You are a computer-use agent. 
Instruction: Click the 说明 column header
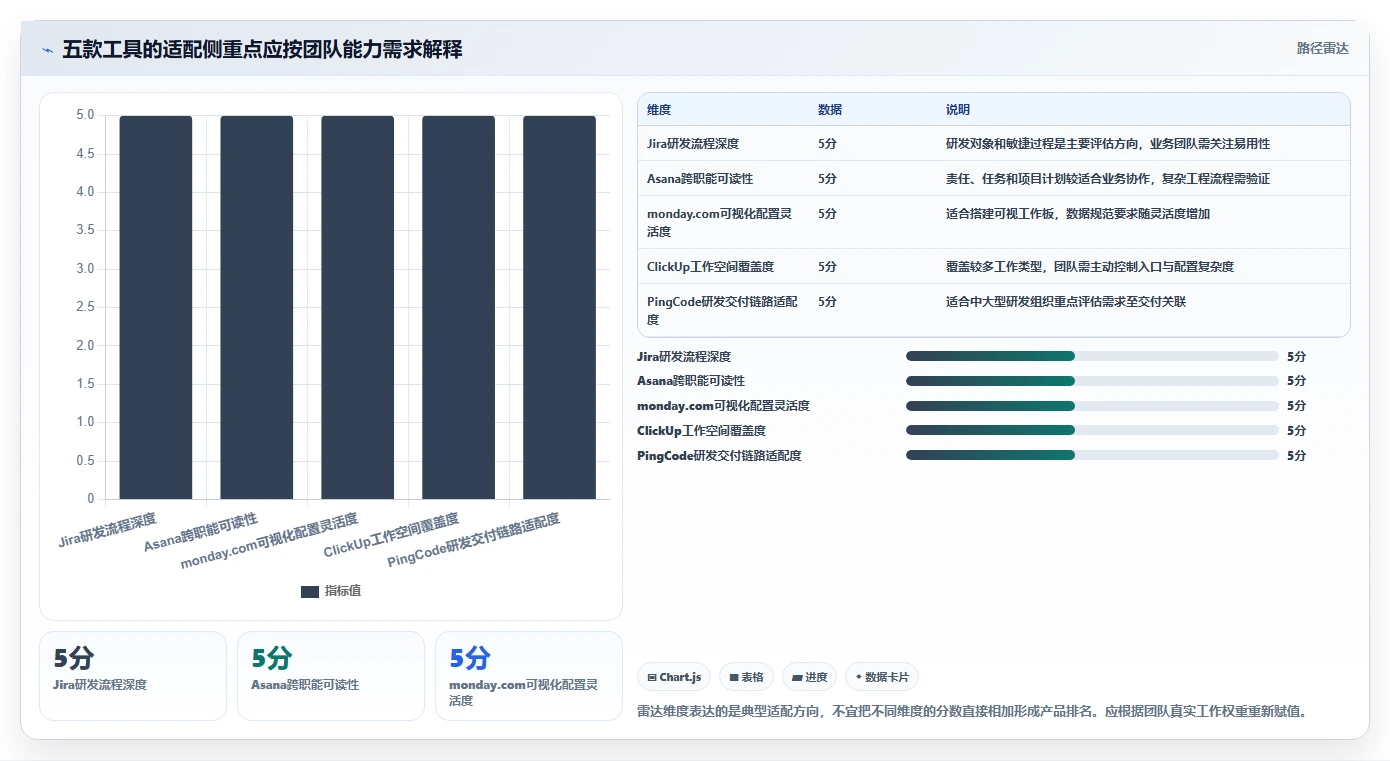[x=958, y=110]
